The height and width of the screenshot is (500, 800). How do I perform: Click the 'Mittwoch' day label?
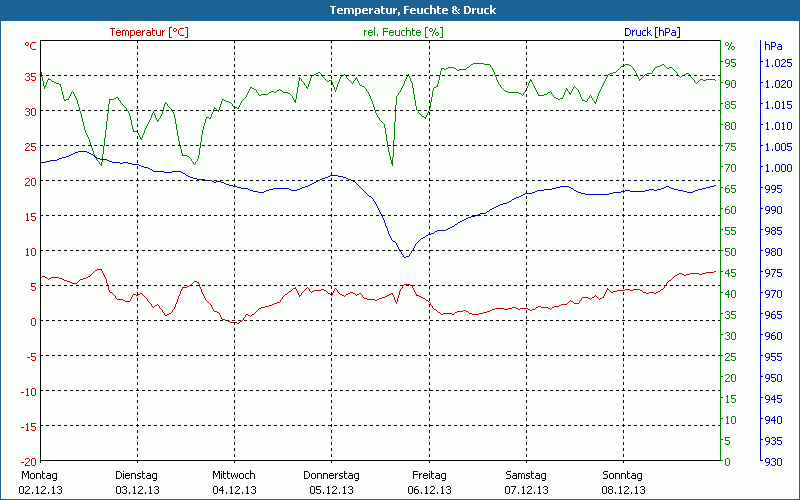point(234,475)
